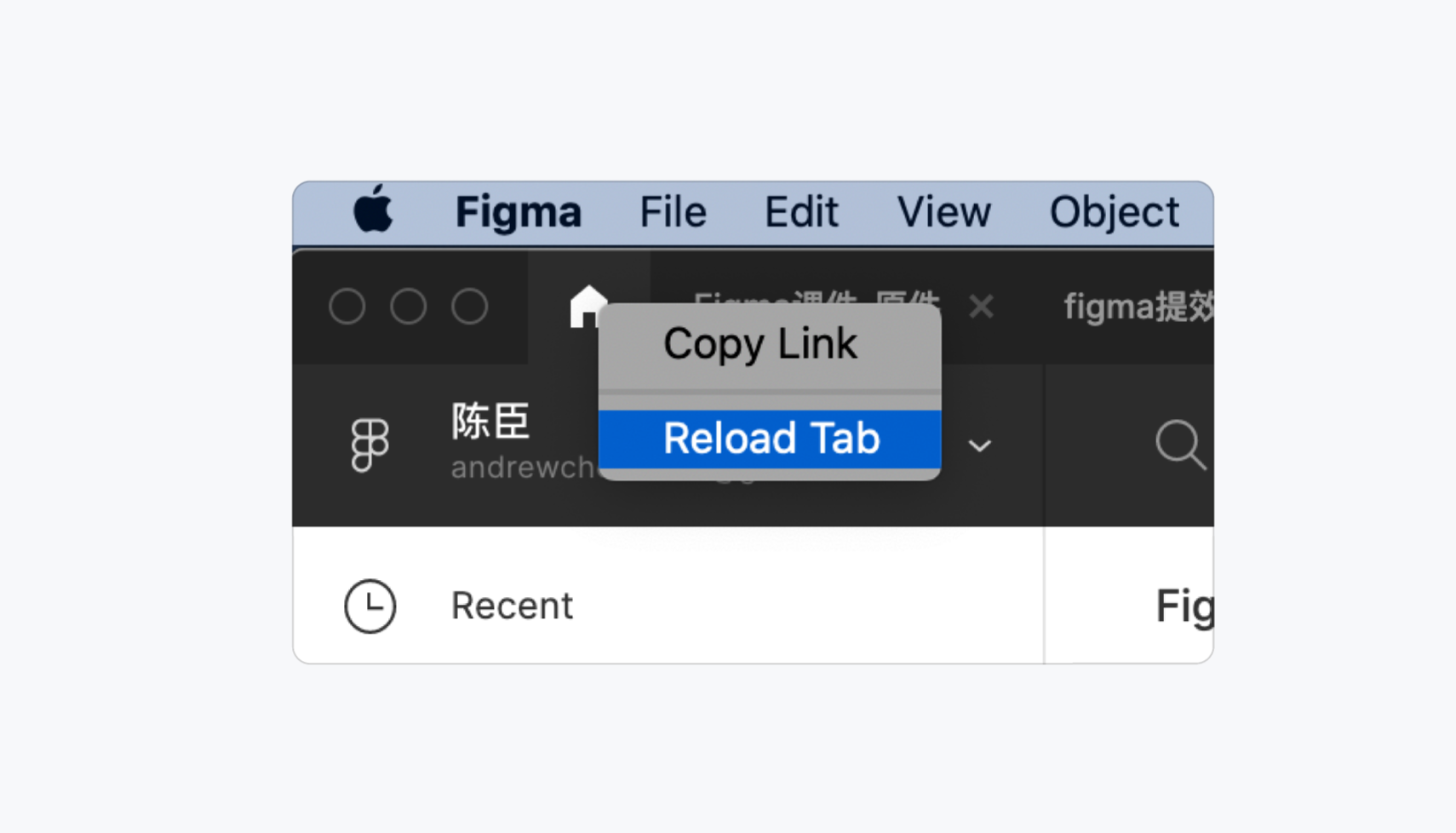Expand the account switcher chevron
The height and width of the screenshot is (833, 1456).
(x=980, y=445)
